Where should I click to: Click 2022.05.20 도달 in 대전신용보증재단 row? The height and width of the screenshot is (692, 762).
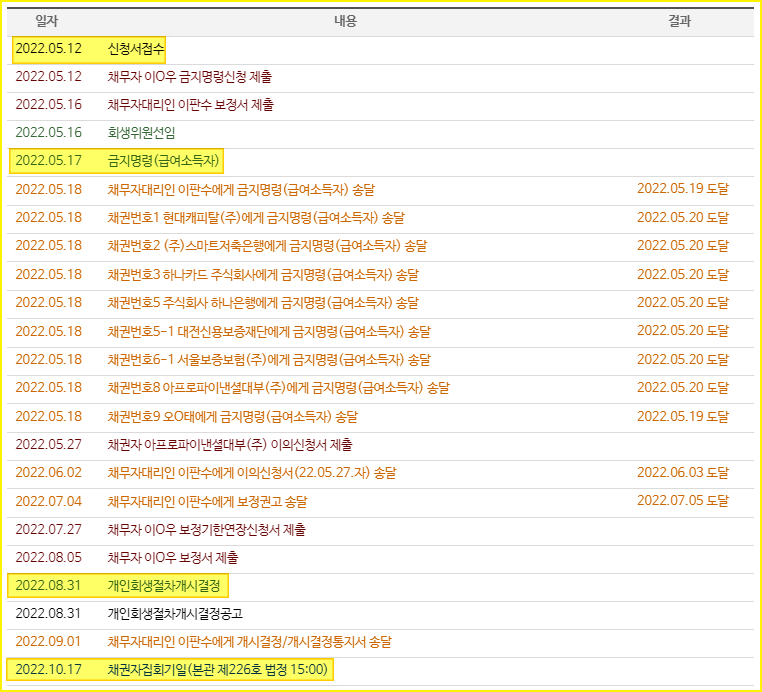point(683,330)
